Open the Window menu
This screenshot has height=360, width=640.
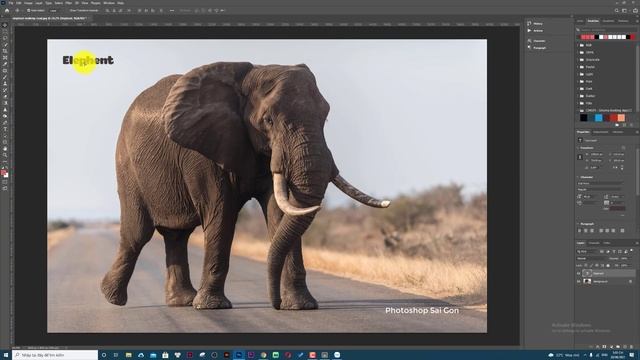tap(109, 3)
